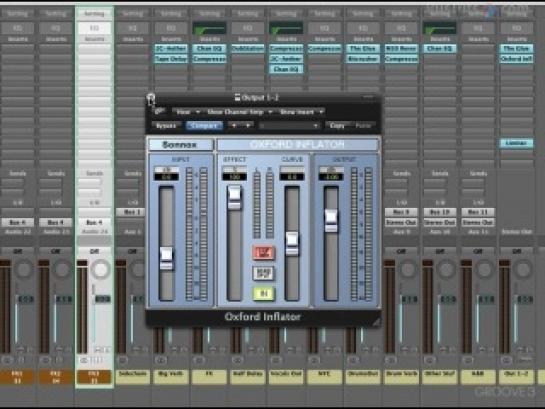
Task: Open the Bus 10 input slot on Other Stuff channel
Action: 439,212
